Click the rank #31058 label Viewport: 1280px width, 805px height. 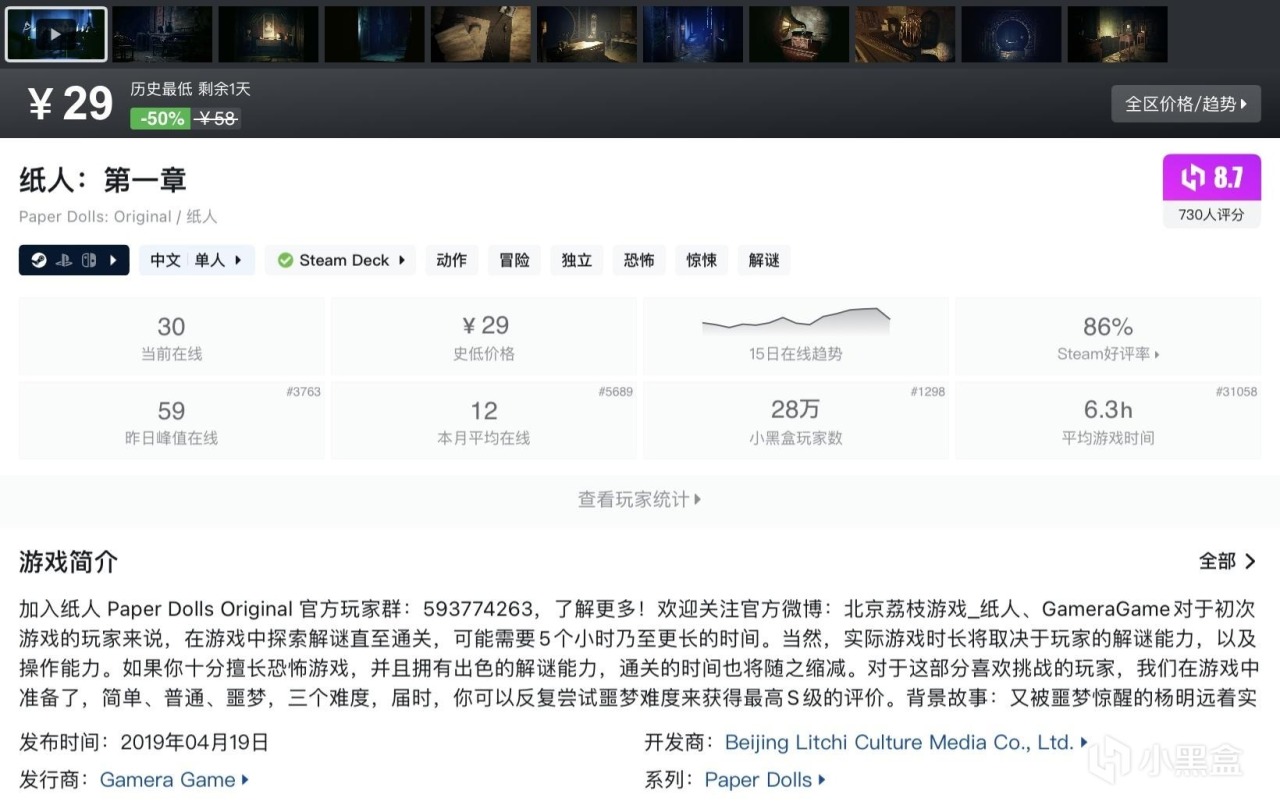(1236, 391)
